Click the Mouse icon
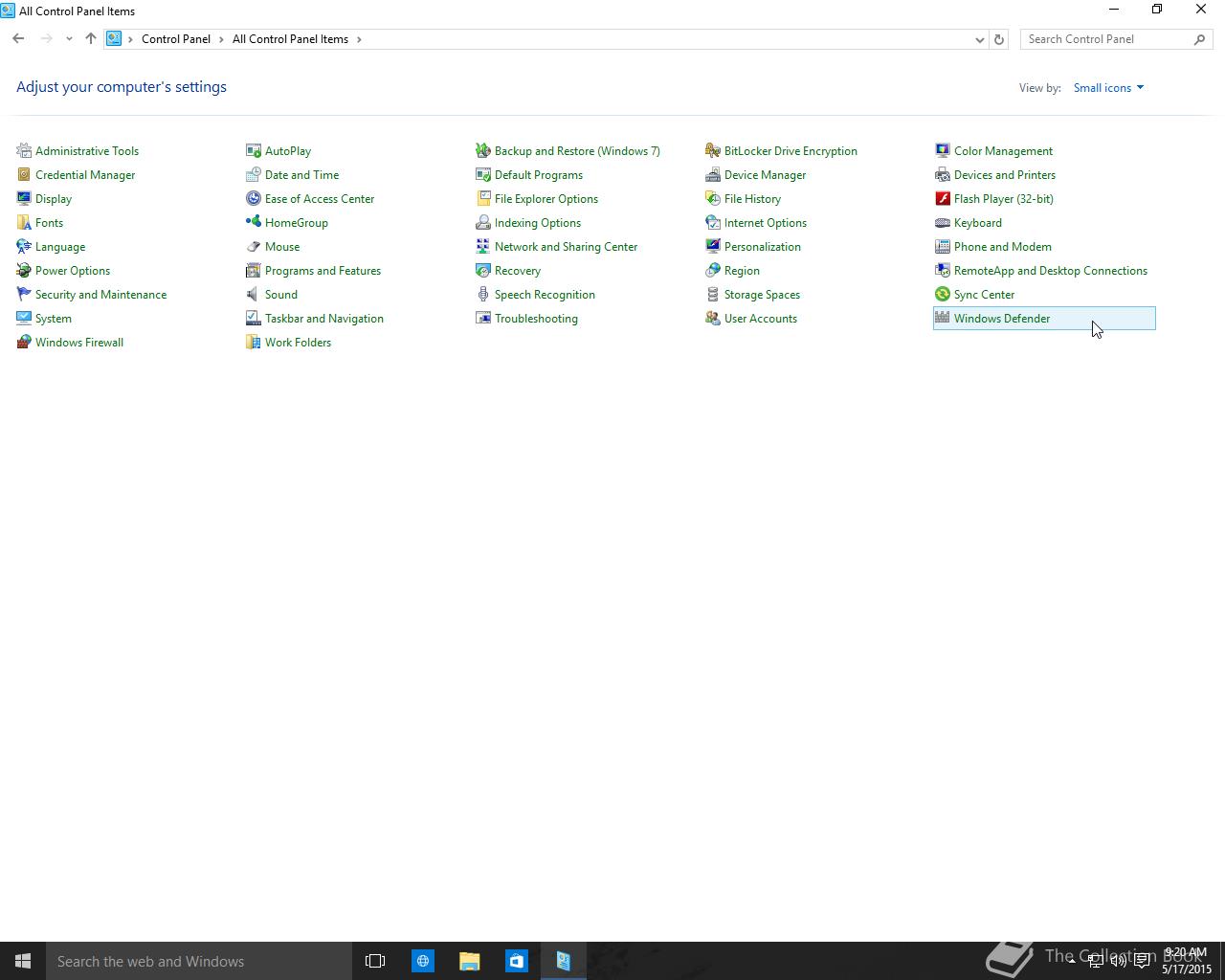1225x980 pixels. [254, 246]
